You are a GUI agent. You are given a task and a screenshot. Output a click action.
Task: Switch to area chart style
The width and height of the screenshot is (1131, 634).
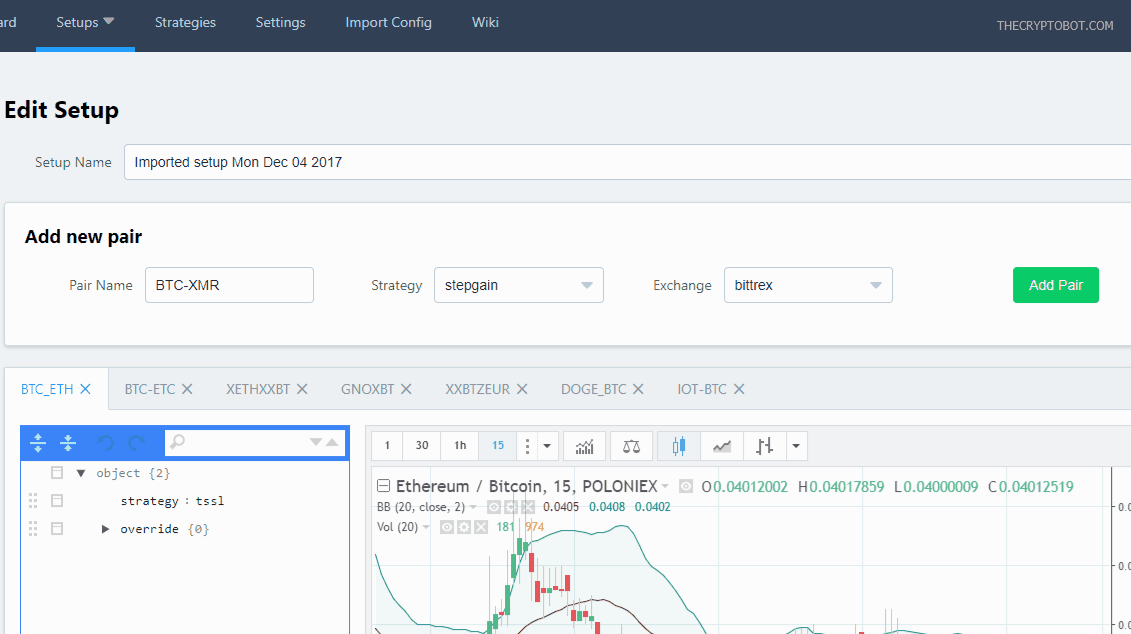point(721,446)
